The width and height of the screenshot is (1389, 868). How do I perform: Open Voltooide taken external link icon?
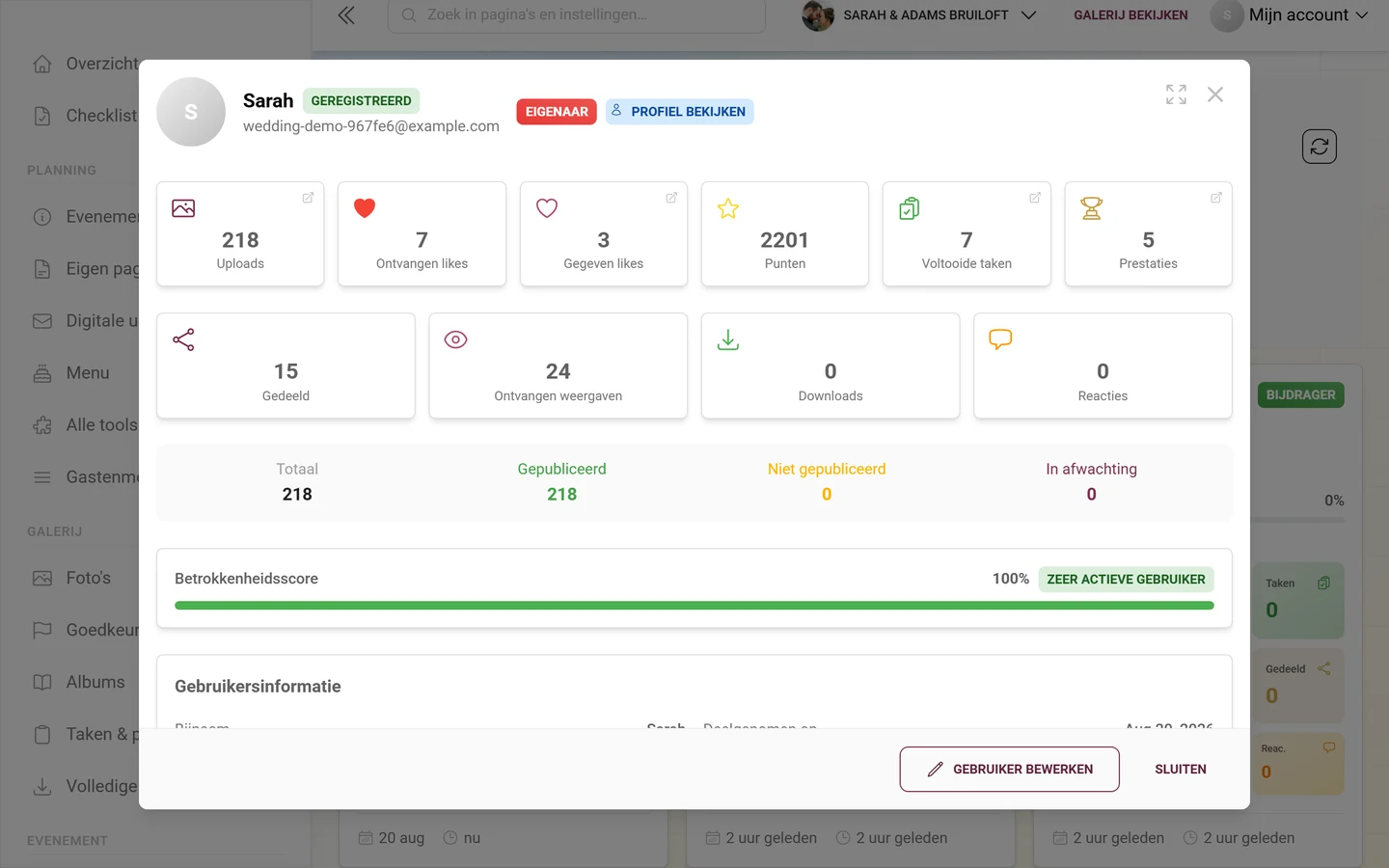(x=1035, y=198)
